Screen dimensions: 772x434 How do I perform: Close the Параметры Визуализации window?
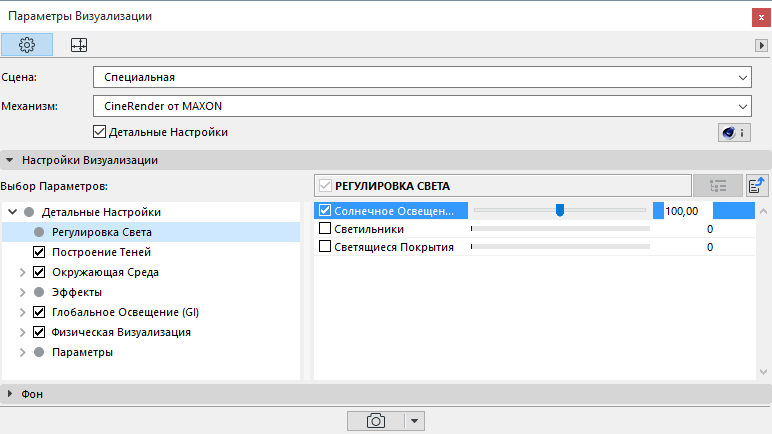[x=761, y=17]
